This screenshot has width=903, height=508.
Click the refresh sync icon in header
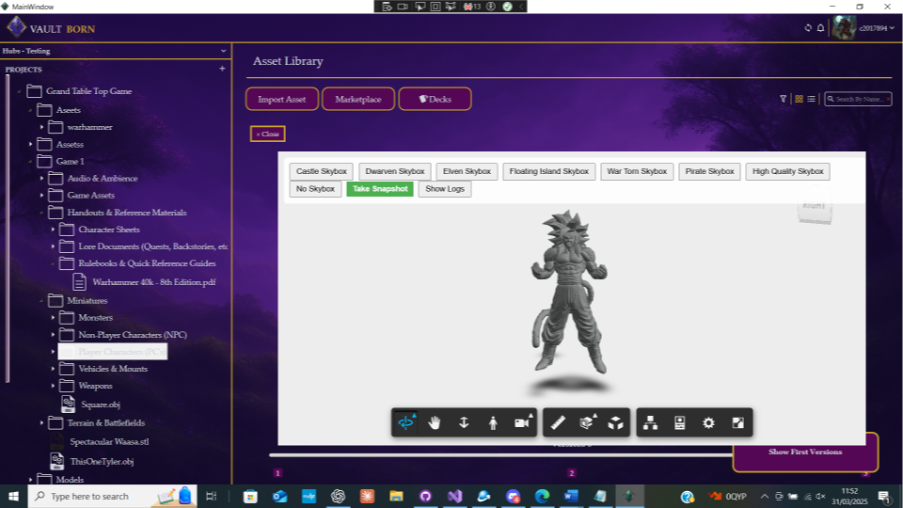(x=808, y=28)
